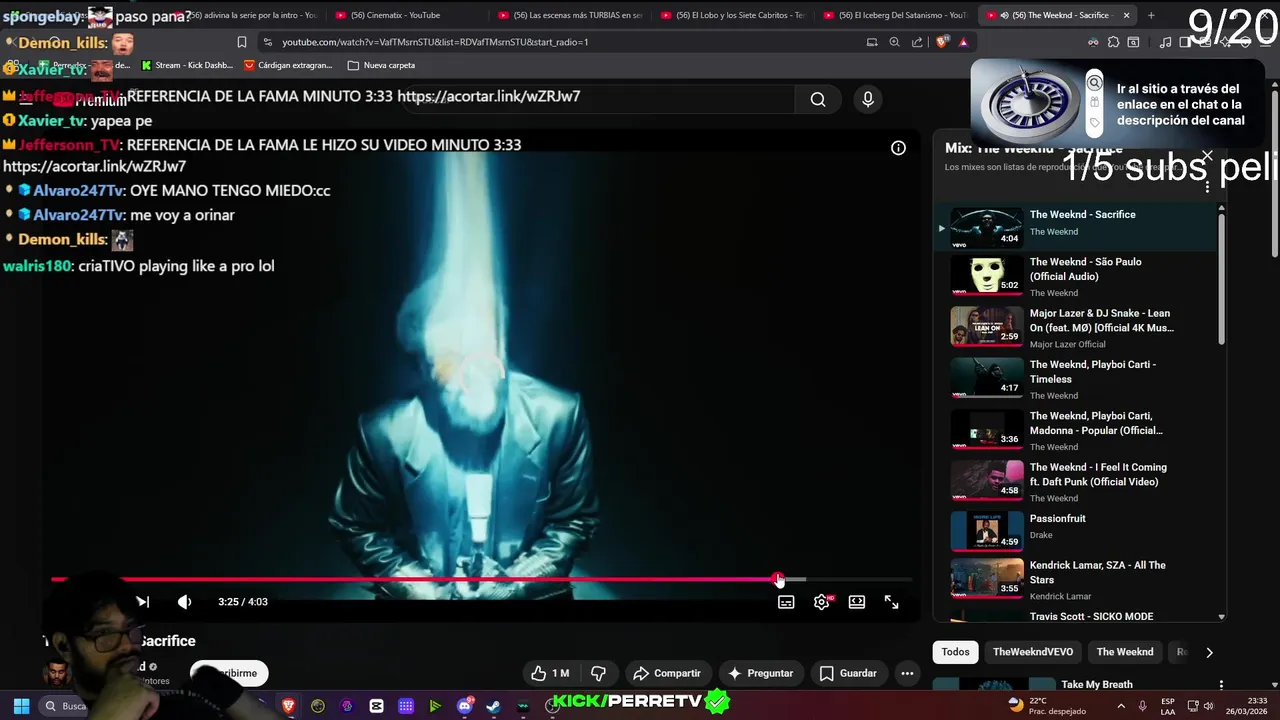Screen dimensions: 1280x720
Task: Open the video info card icon
Action: coord(898,148)
